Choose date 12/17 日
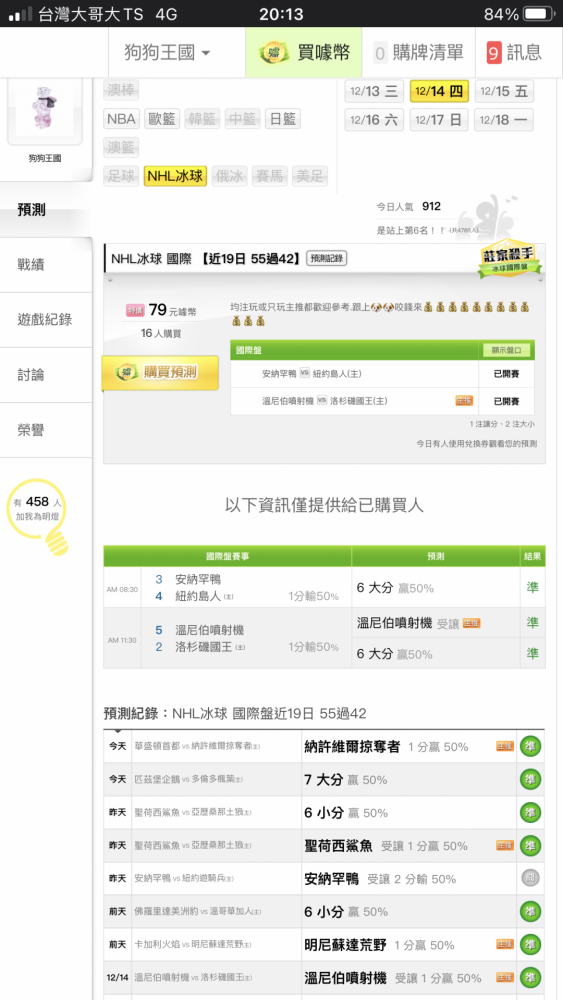The image size is (563, 1000). [x=439, y=120]
